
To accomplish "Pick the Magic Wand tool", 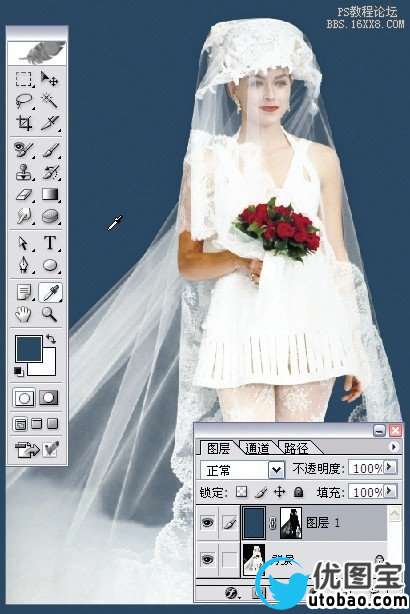I will (x=50, y=101).
